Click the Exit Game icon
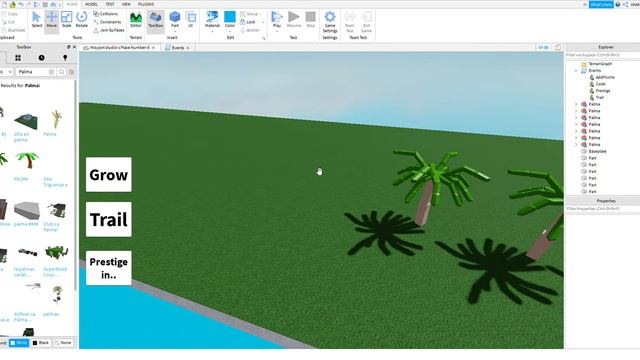The height and width of the screenshot is (360, 640). [x=366, y=22]
